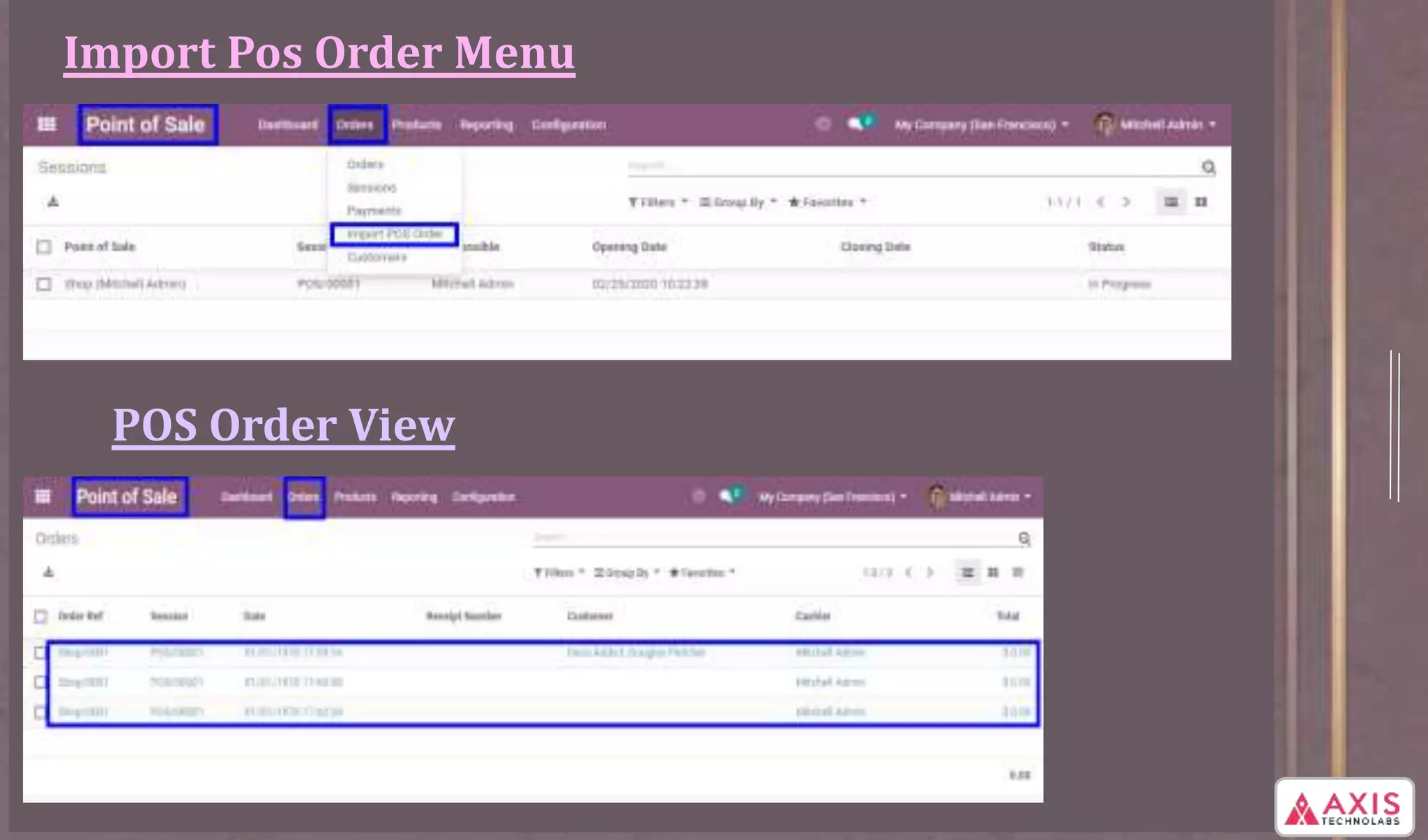The height and width of the screenshot is (840, 1428).
Task: Sort by Customer column in Orders table
Action: (590, 616)
